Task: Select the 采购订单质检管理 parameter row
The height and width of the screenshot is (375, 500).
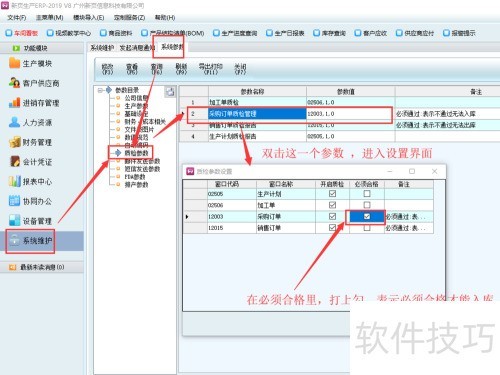Action: click(x=340, y=114)
